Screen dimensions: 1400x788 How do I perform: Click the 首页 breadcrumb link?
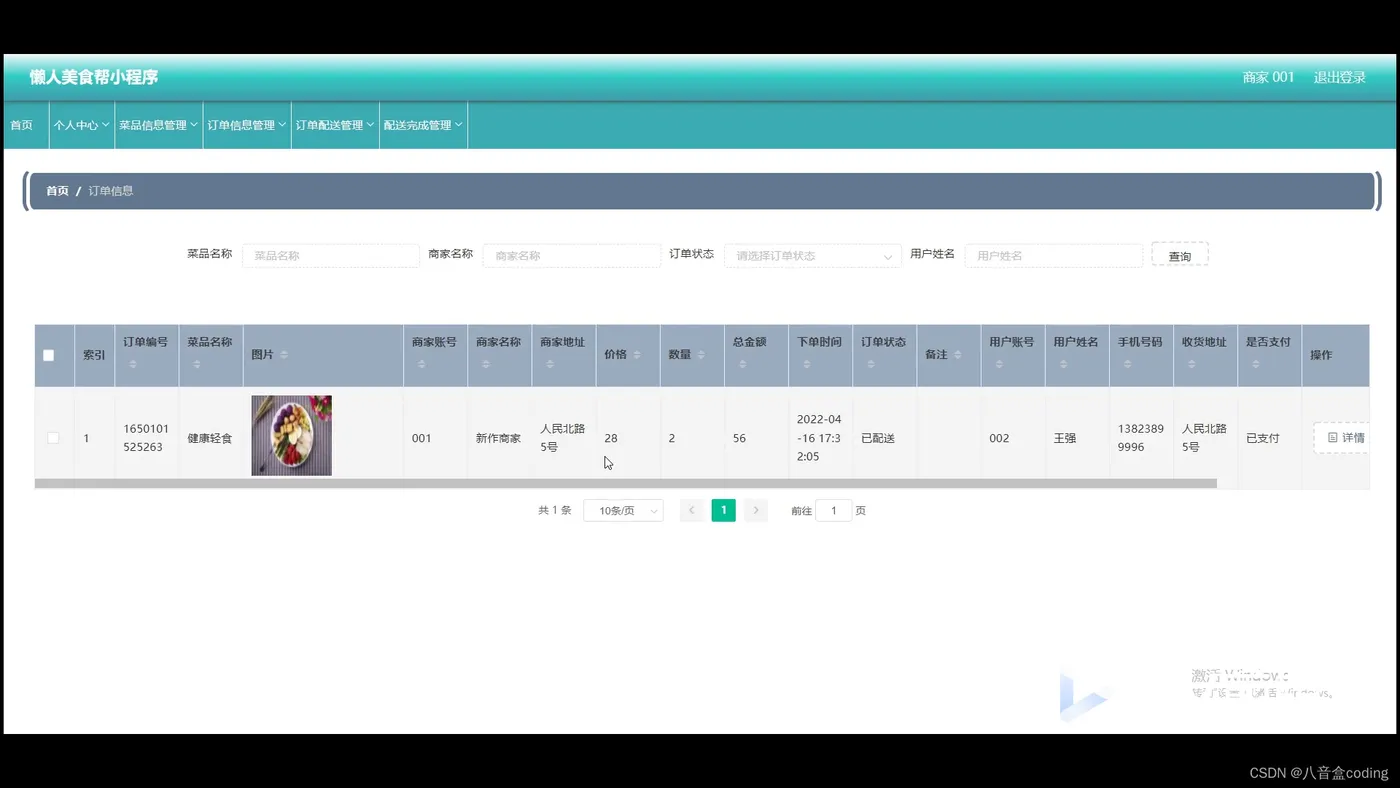coord(57,191)
